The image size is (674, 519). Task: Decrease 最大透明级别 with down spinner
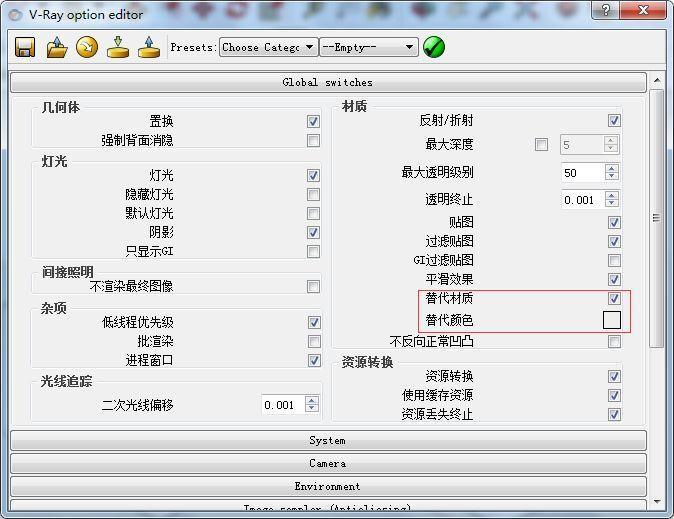point(612,177)
